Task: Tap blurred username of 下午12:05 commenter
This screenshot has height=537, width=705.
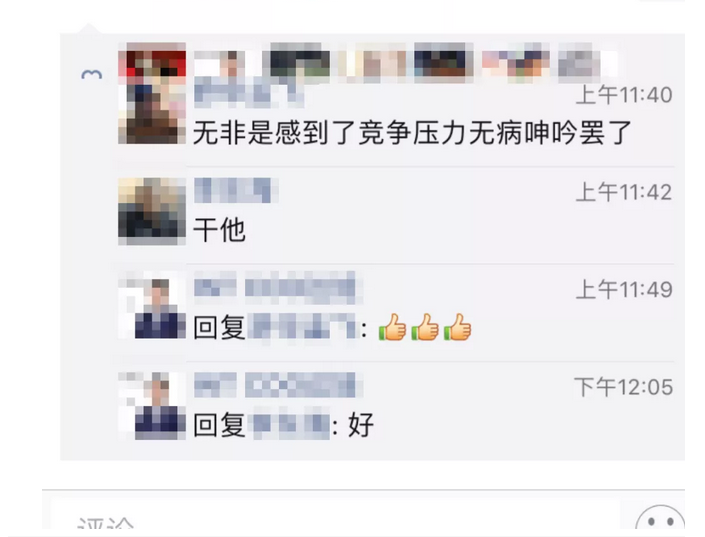Action: coord(277,385)
